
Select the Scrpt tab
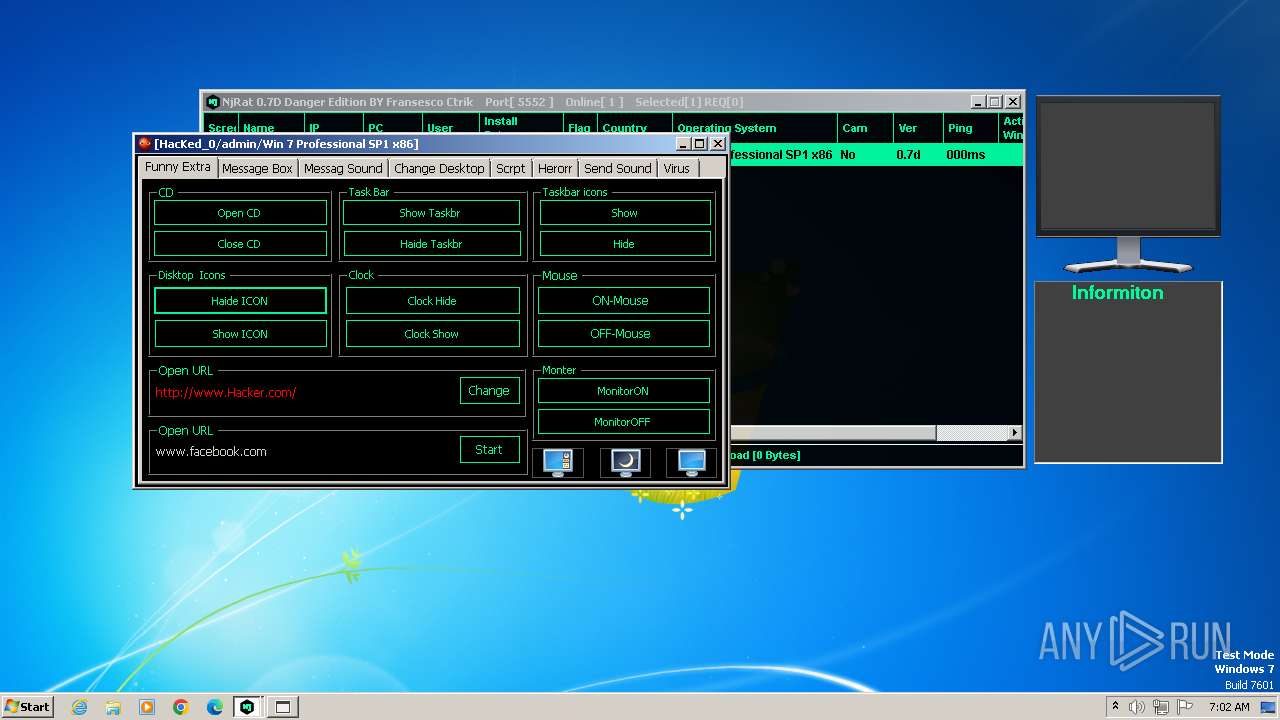tap(510, 168)
